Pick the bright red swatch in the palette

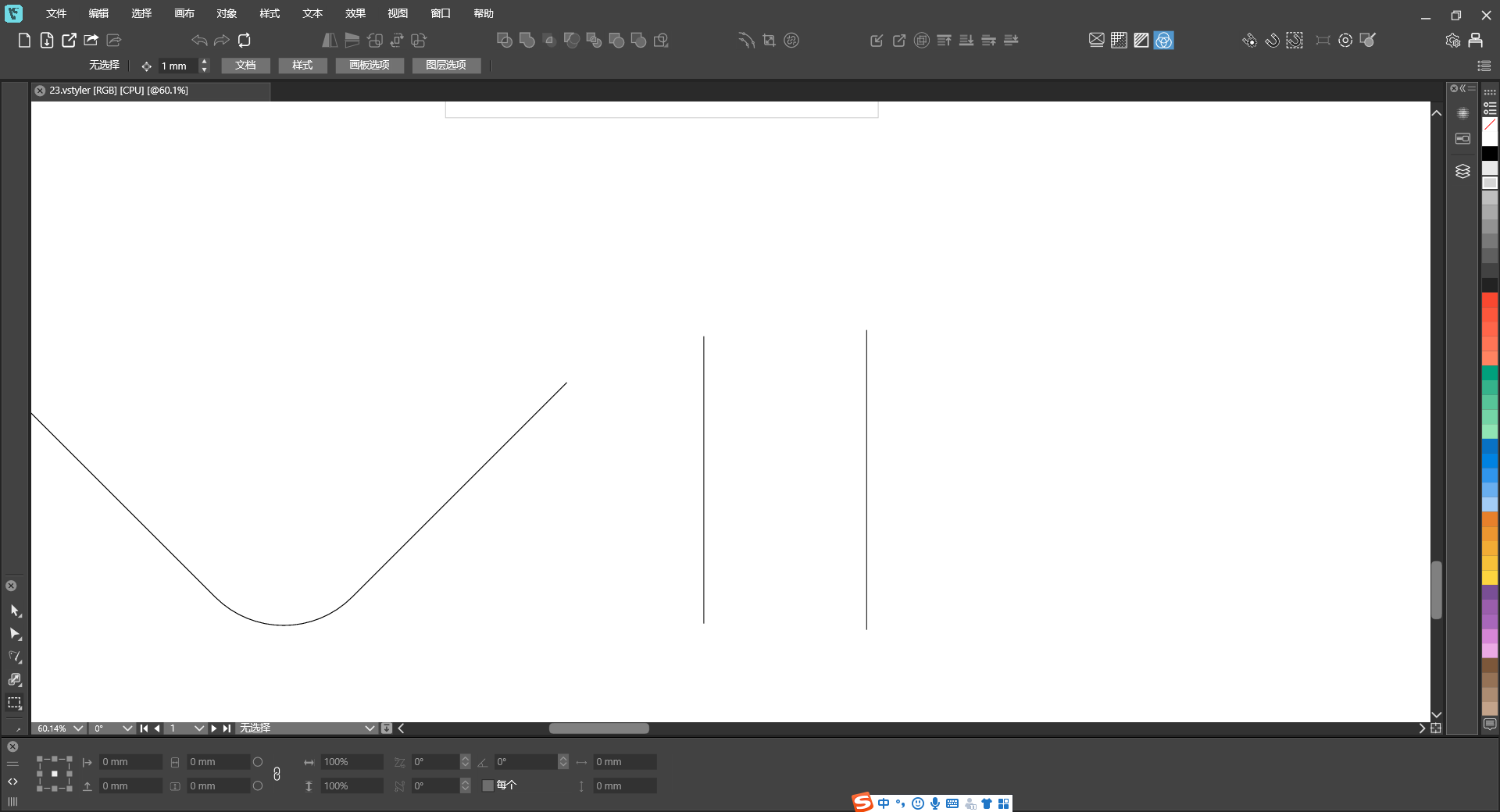click(1490, 301)
